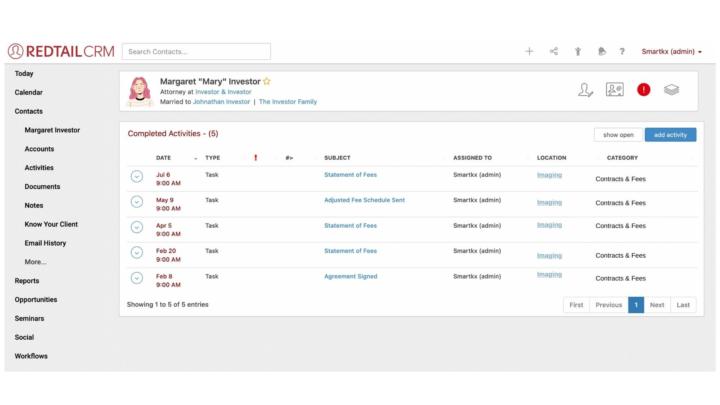
Task: Go to Last page
Action: click(683, 305)
